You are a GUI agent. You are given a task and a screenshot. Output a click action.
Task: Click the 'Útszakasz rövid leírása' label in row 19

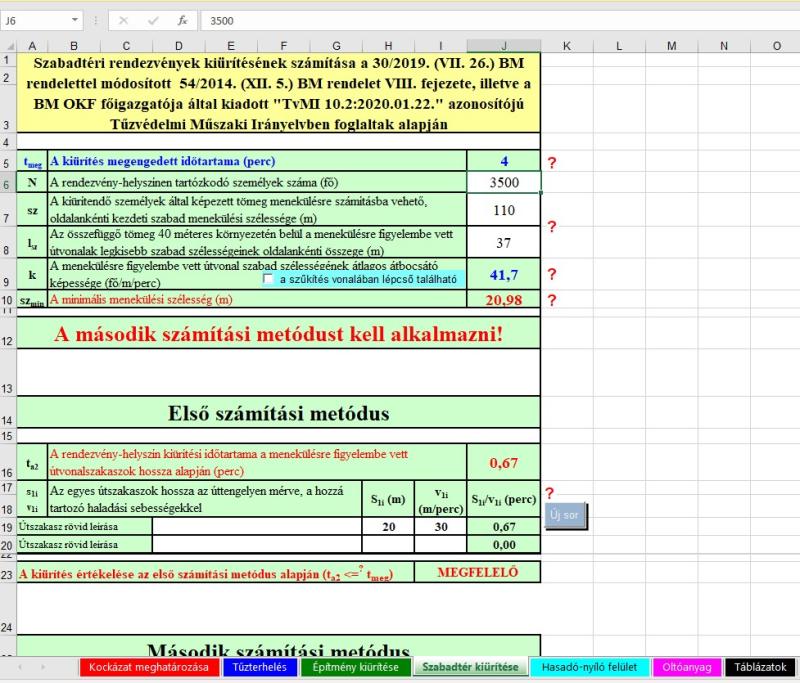pos(85,526)
